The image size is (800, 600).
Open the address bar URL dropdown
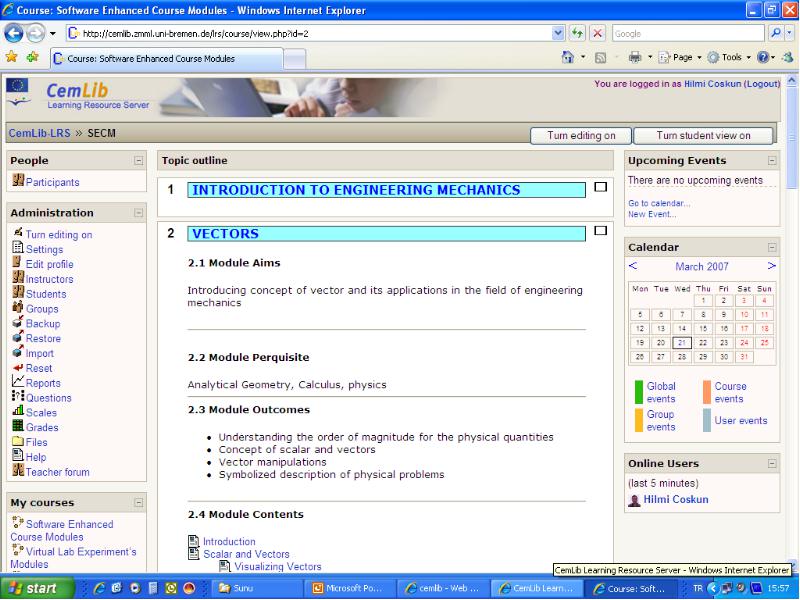(558, 34)
